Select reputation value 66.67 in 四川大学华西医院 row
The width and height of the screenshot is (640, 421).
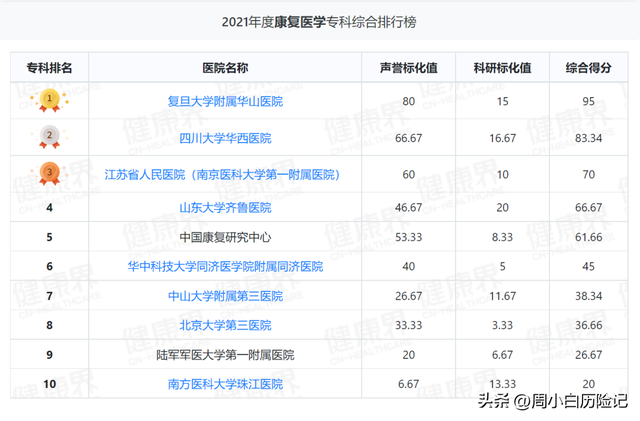click(x=408, y=138)
